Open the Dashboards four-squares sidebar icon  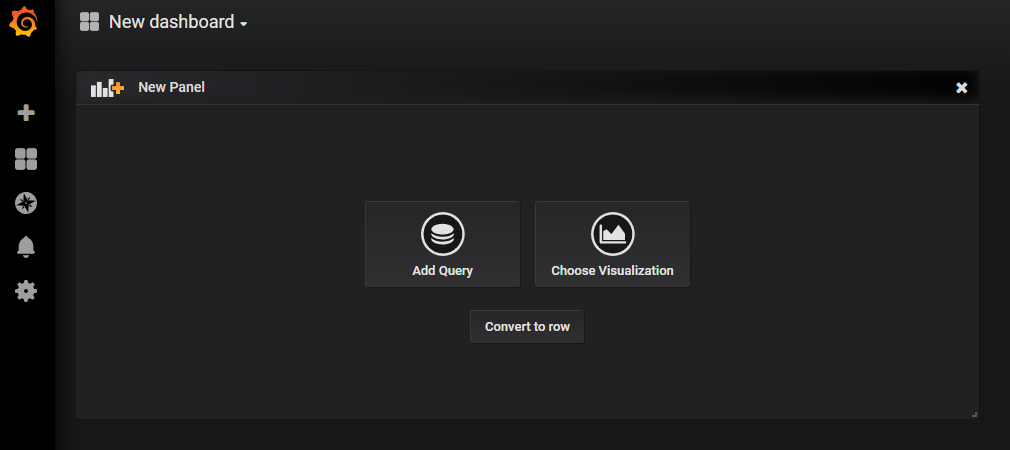(26, 158)
